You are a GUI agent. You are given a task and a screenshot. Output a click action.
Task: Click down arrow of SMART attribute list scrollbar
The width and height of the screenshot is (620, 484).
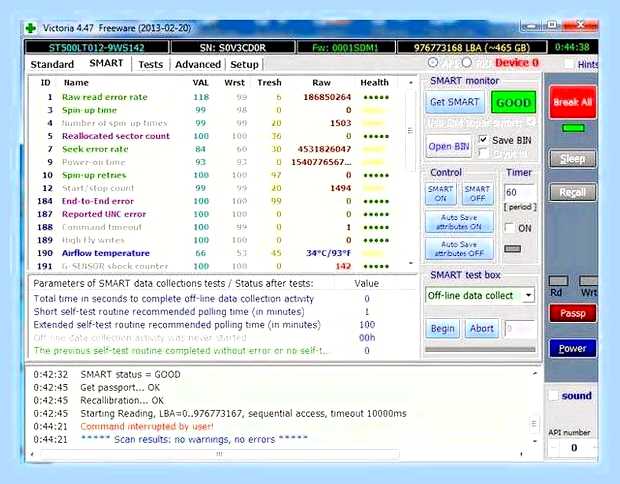coord(411,263)
